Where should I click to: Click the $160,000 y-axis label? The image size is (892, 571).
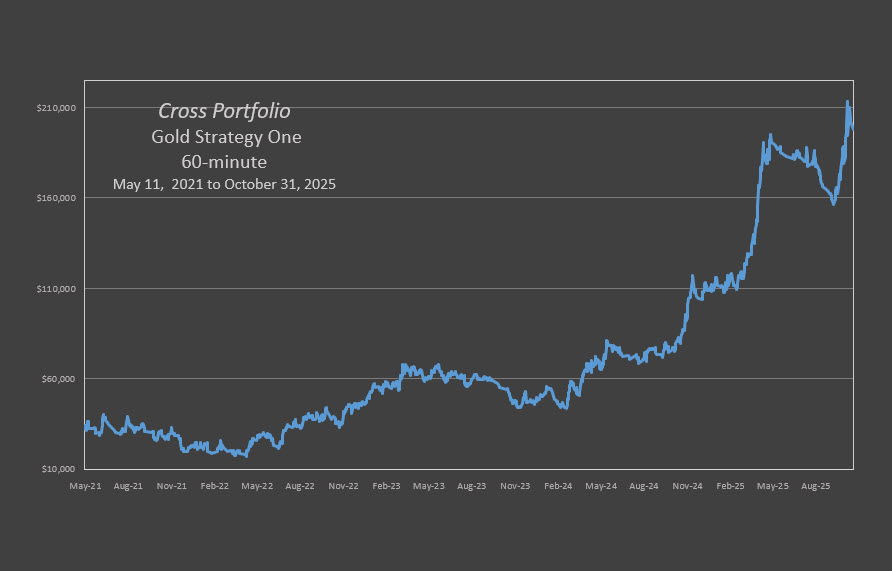click(x=58, y=198)
